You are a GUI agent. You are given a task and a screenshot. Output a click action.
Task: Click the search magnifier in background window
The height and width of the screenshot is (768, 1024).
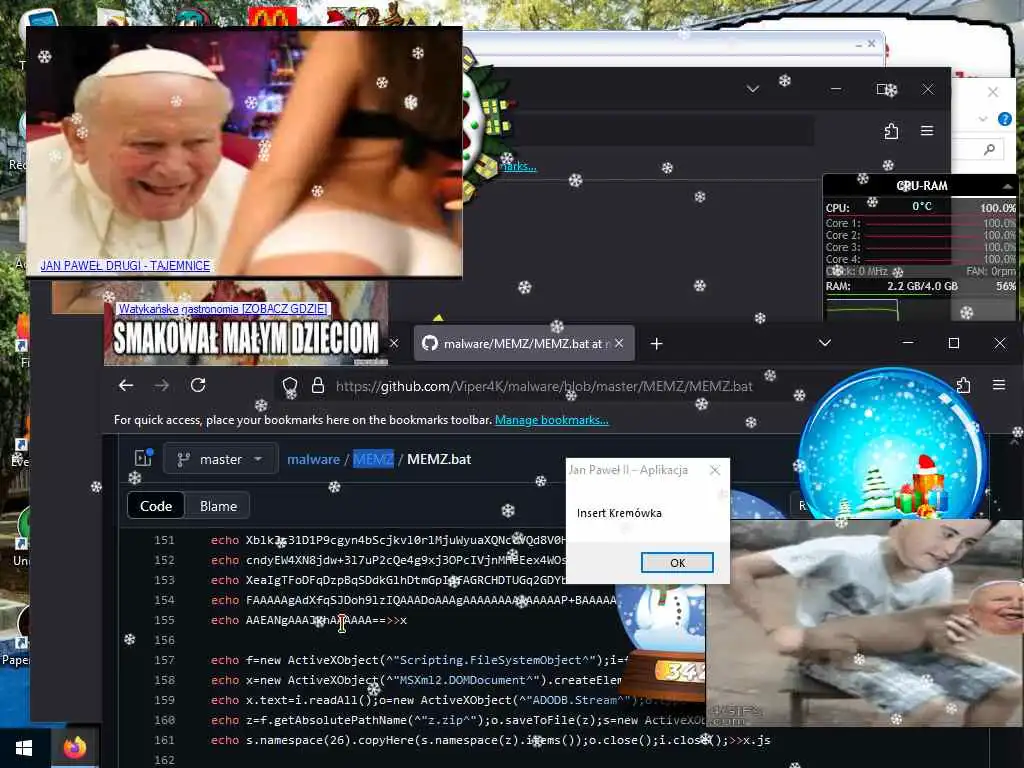point(989,150)
